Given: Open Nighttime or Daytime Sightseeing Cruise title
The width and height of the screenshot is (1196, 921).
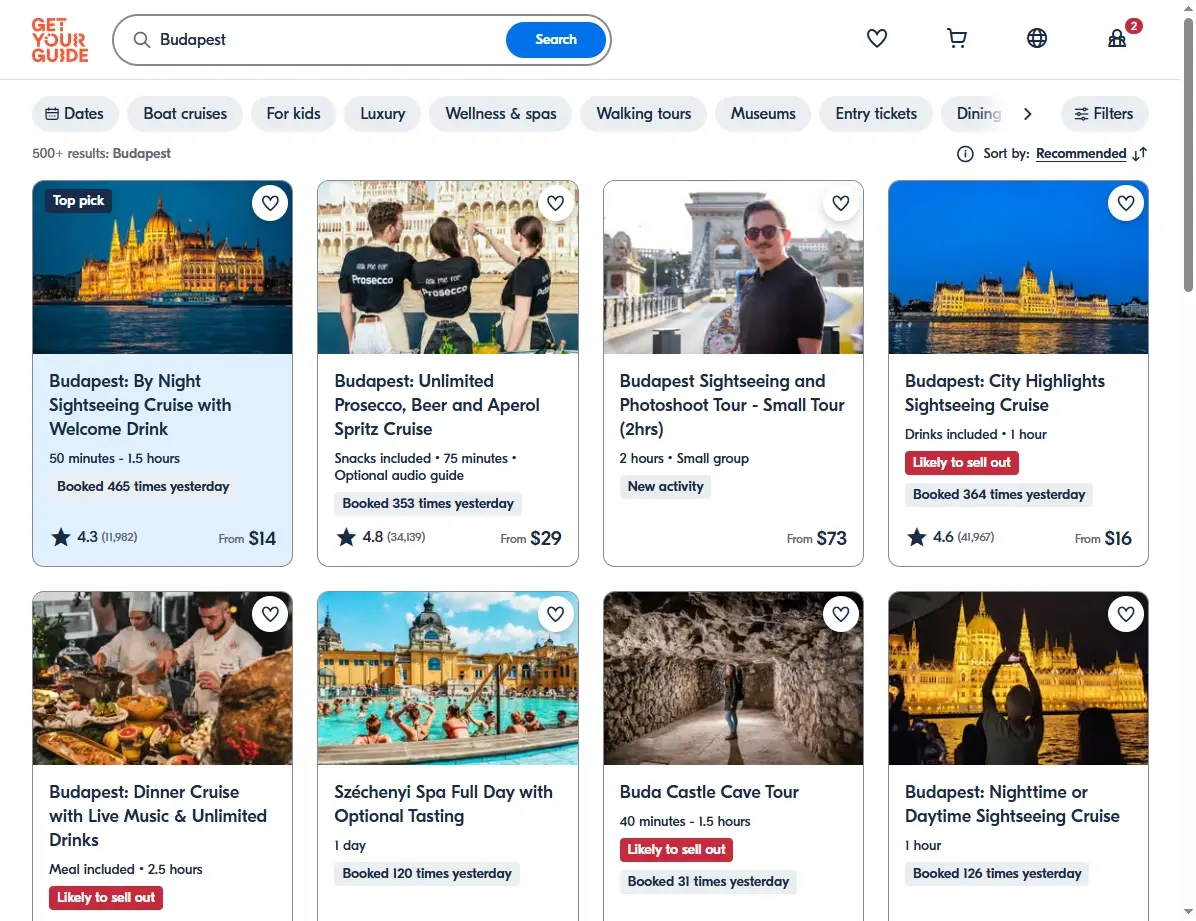Looking at the screenshot, I should (1012, 804).
